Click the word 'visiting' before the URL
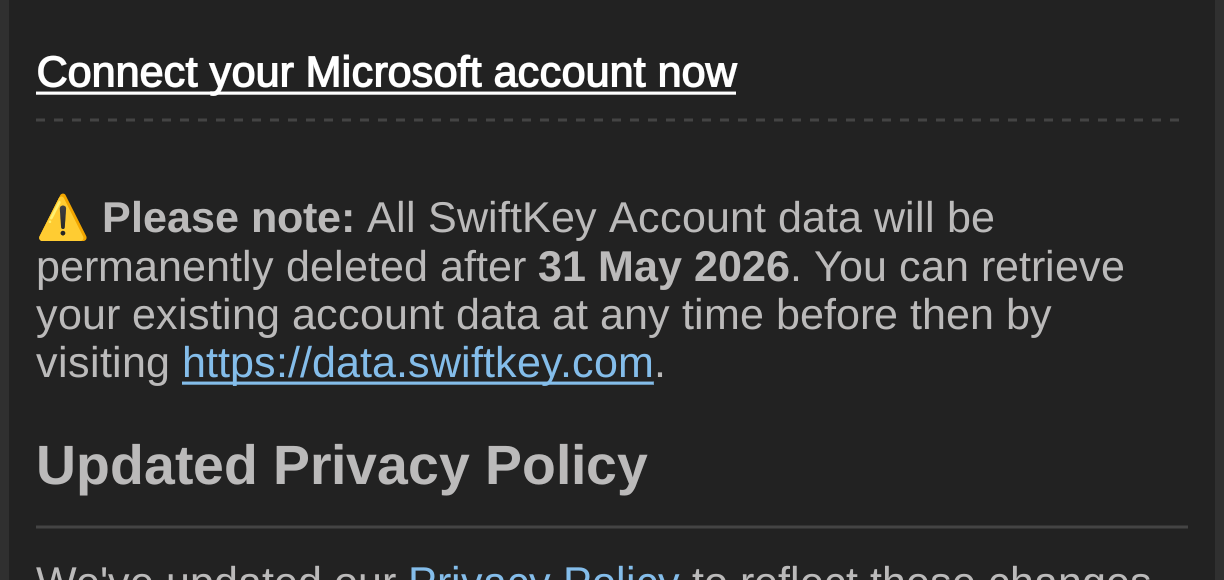1224x580 pixels. (103, 363)
